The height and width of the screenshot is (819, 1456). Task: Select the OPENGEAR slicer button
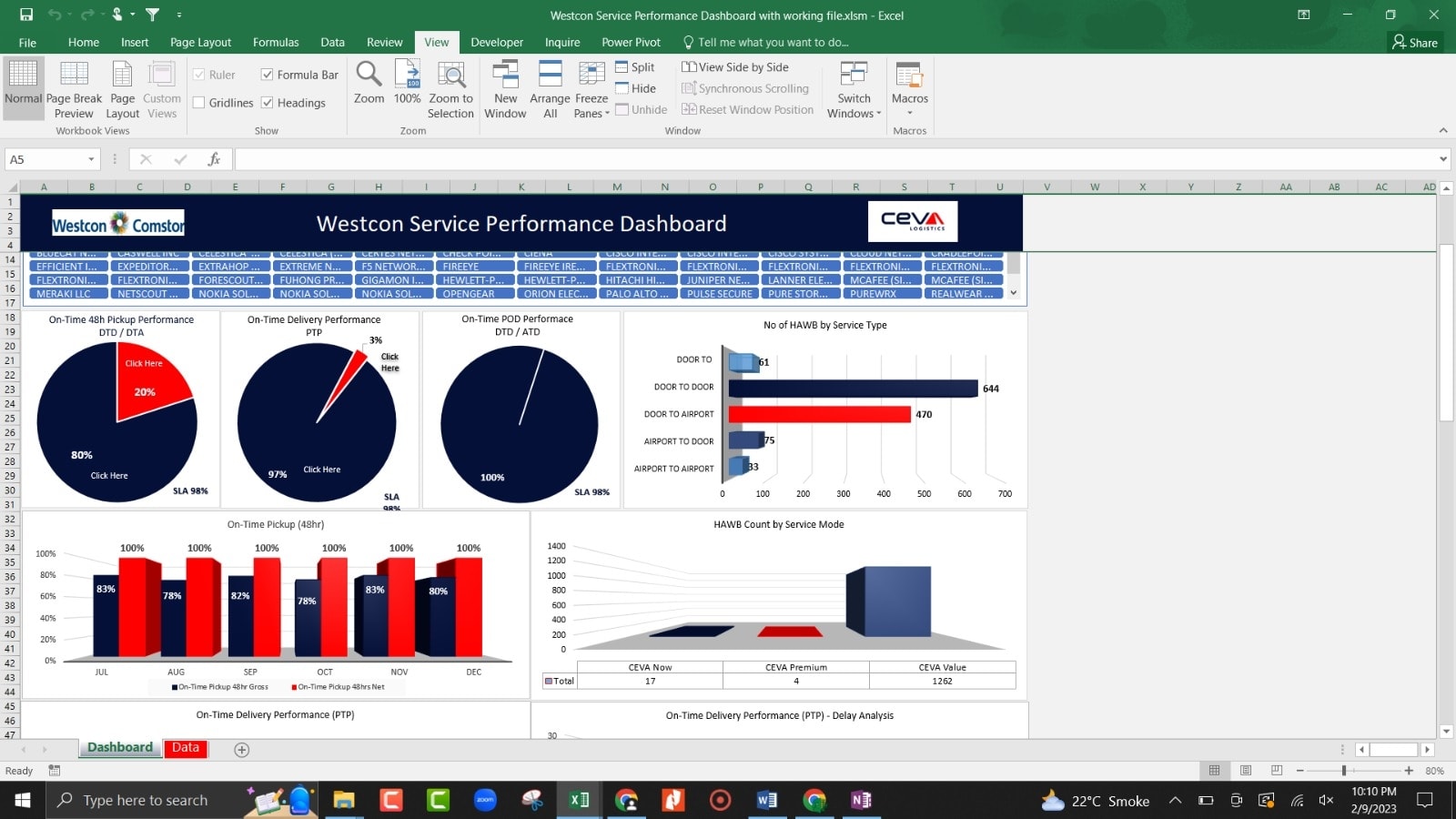pyautogui.click(x=475, y=294)
